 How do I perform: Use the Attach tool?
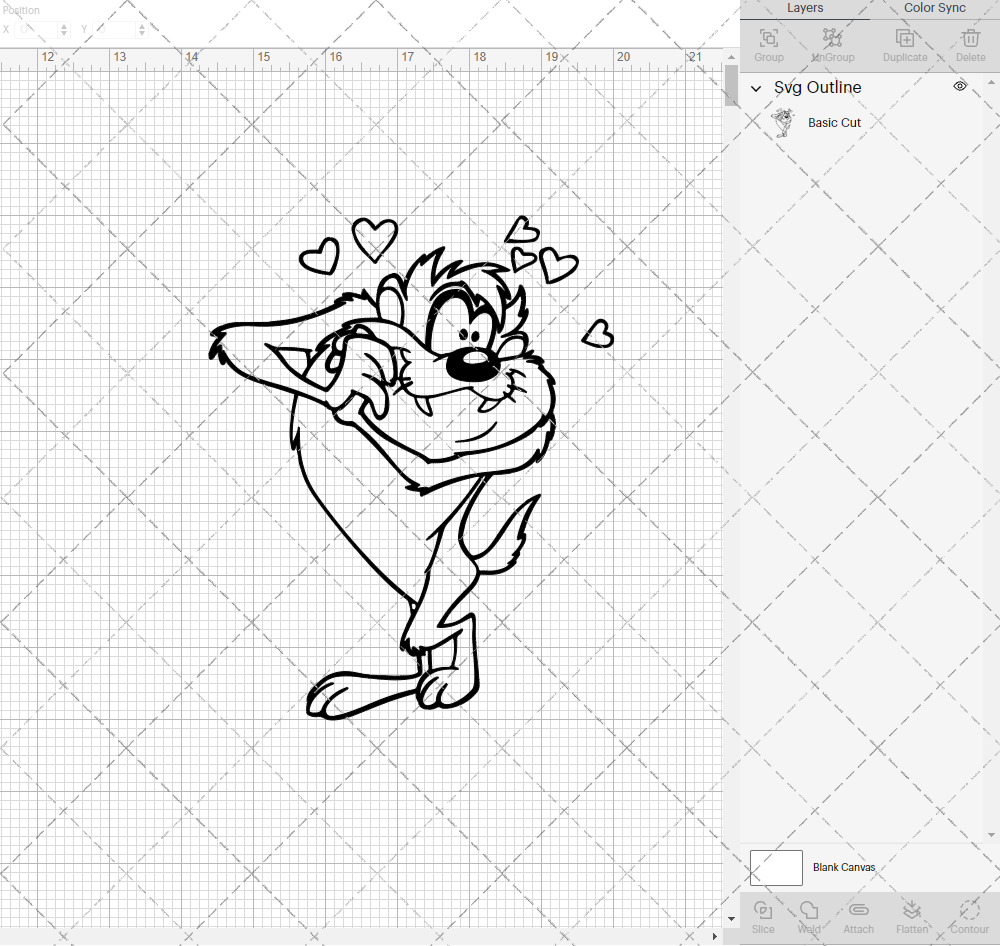tap(858, 917)
